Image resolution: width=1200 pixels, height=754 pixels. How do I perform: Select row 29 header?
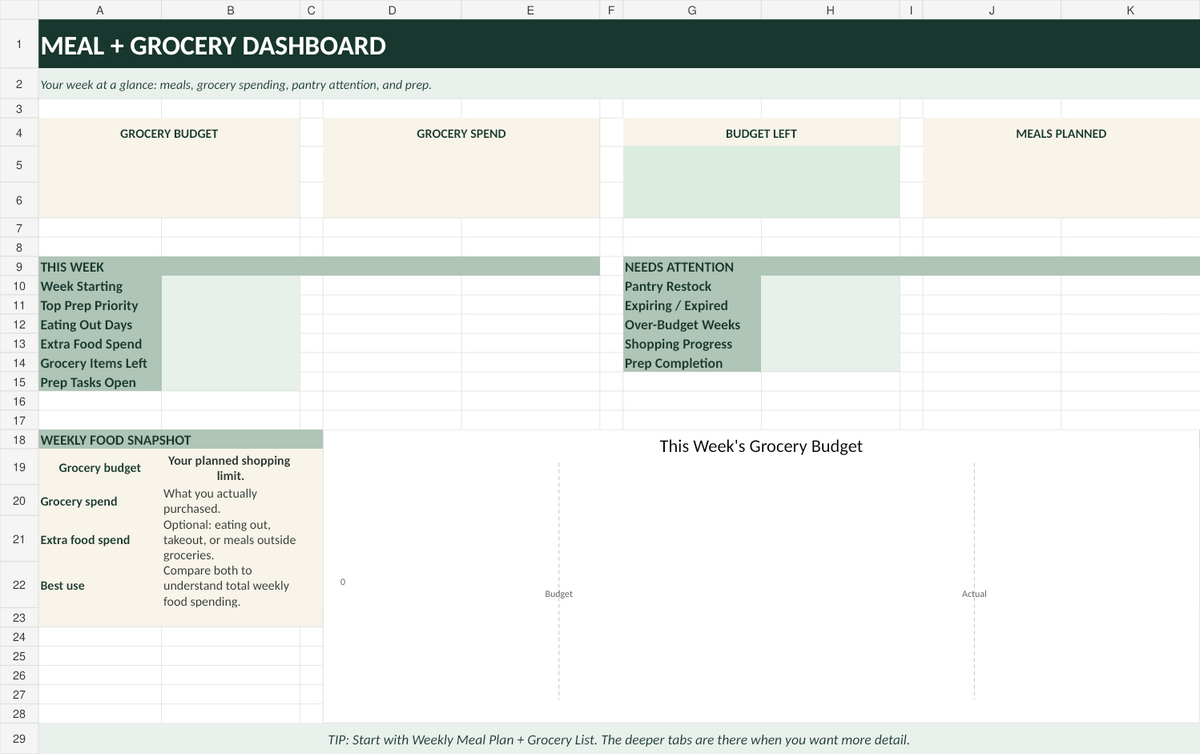(19, 740)
